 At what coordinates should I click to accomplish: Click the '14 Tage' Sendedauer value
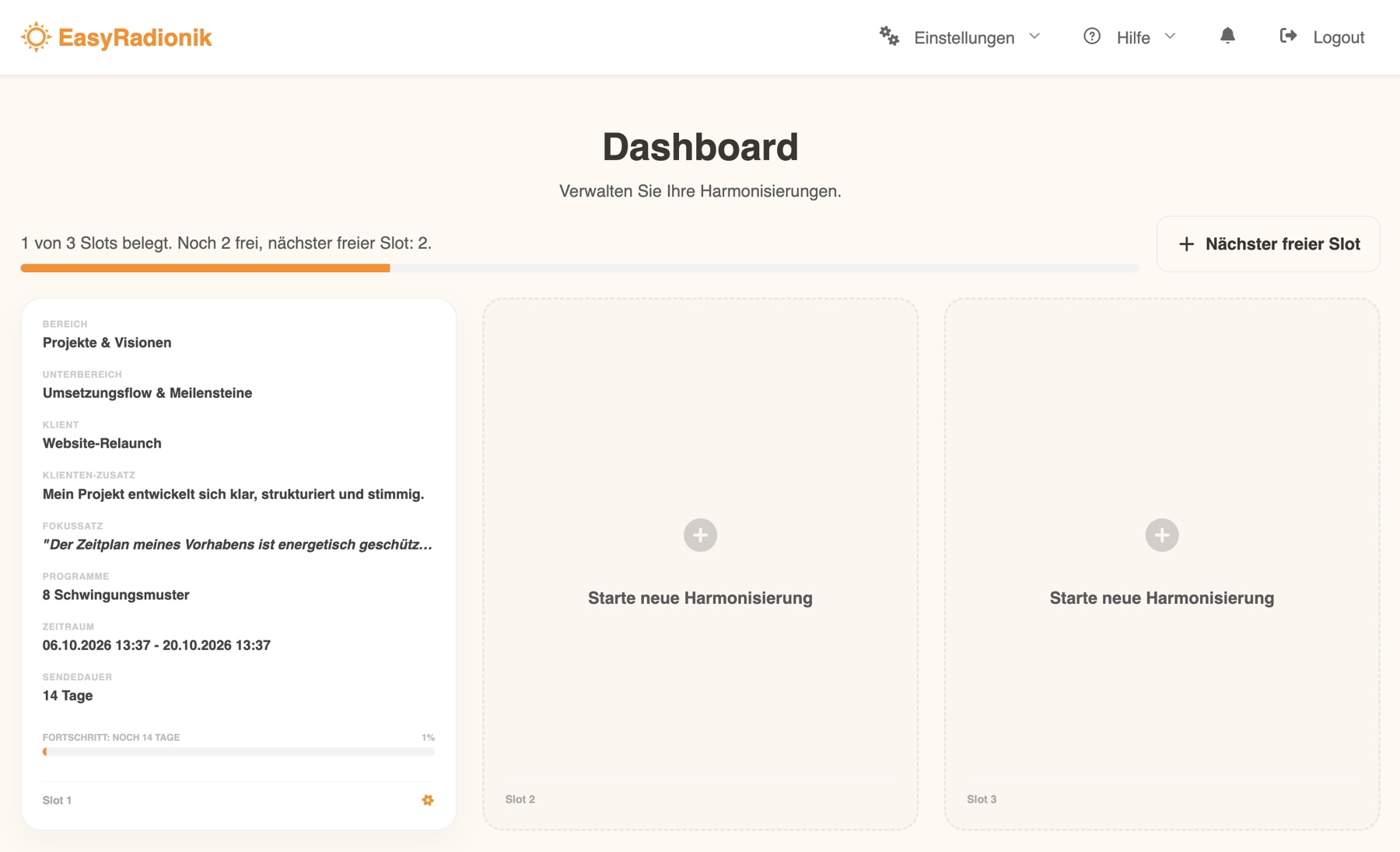[68, 696]
